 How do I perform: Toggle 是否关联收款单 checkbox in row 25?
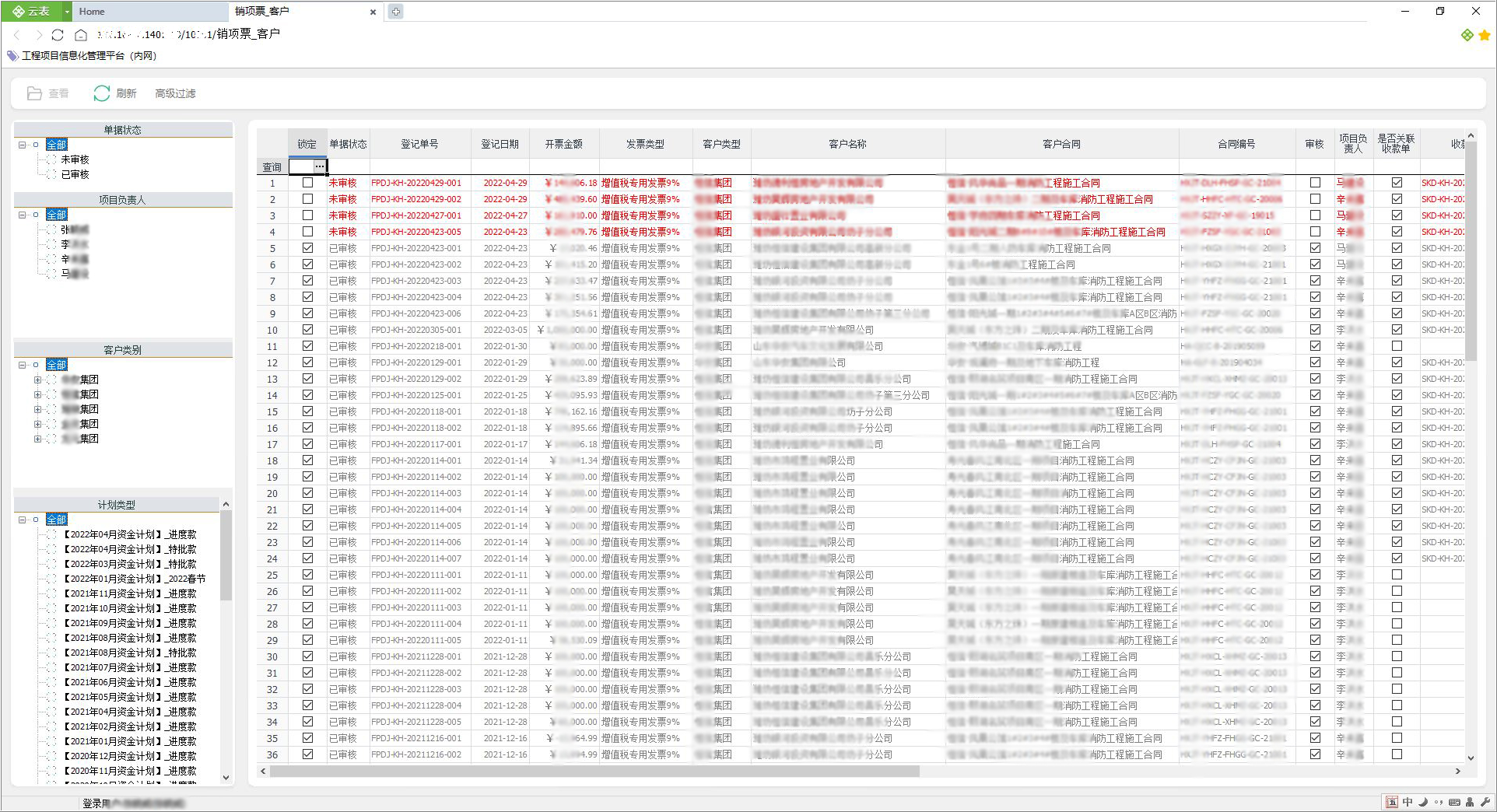(1397, 575)
